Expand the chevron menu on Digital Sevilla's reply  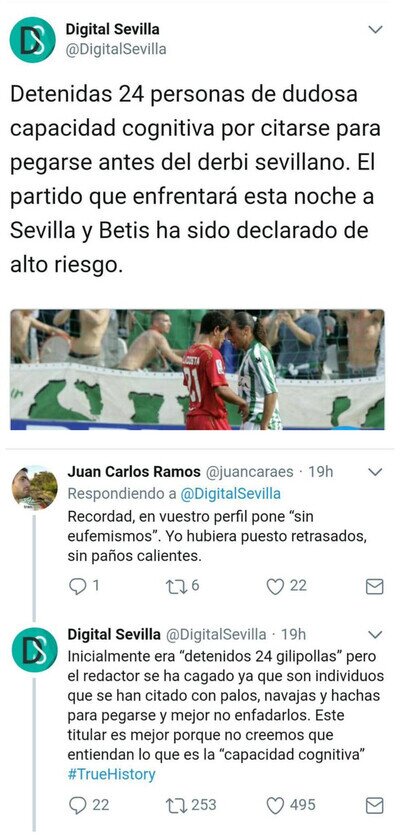[375, 634]
